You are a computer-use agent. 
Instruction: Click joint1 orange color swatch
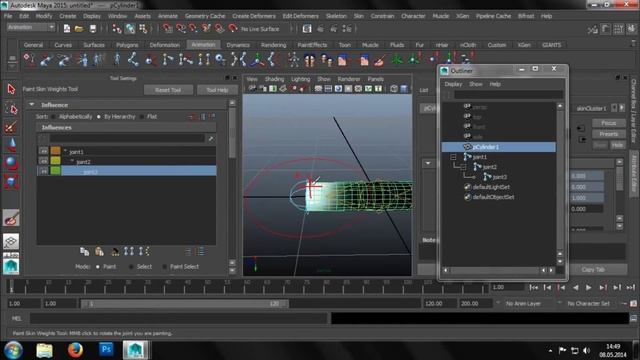tap(56, 151)
